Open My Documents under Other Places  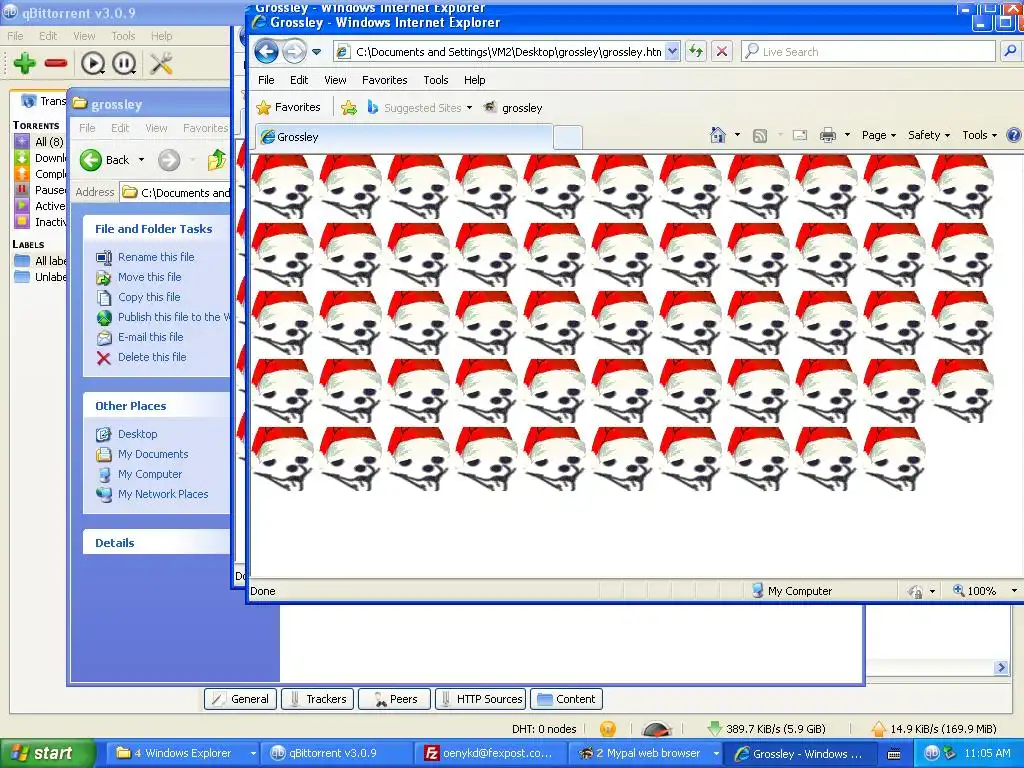[153, 454]
